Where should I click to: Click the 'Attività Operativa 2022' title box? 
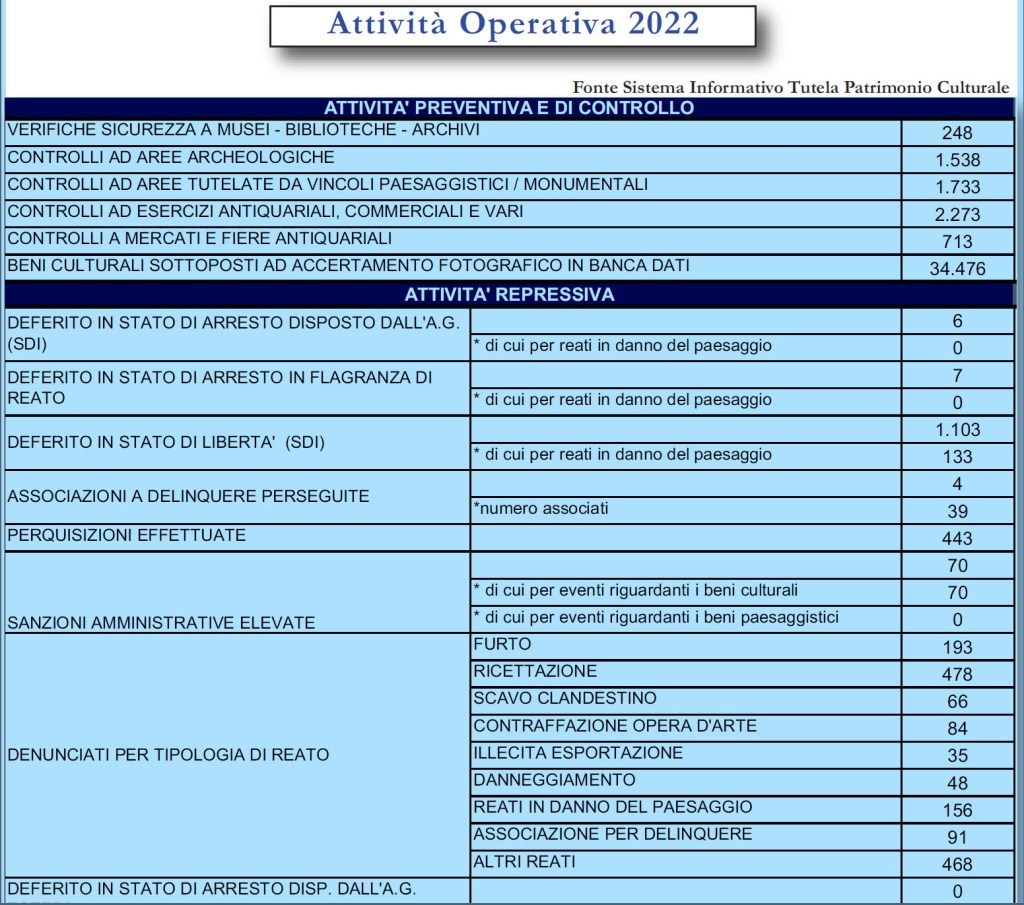pos(512,25)
